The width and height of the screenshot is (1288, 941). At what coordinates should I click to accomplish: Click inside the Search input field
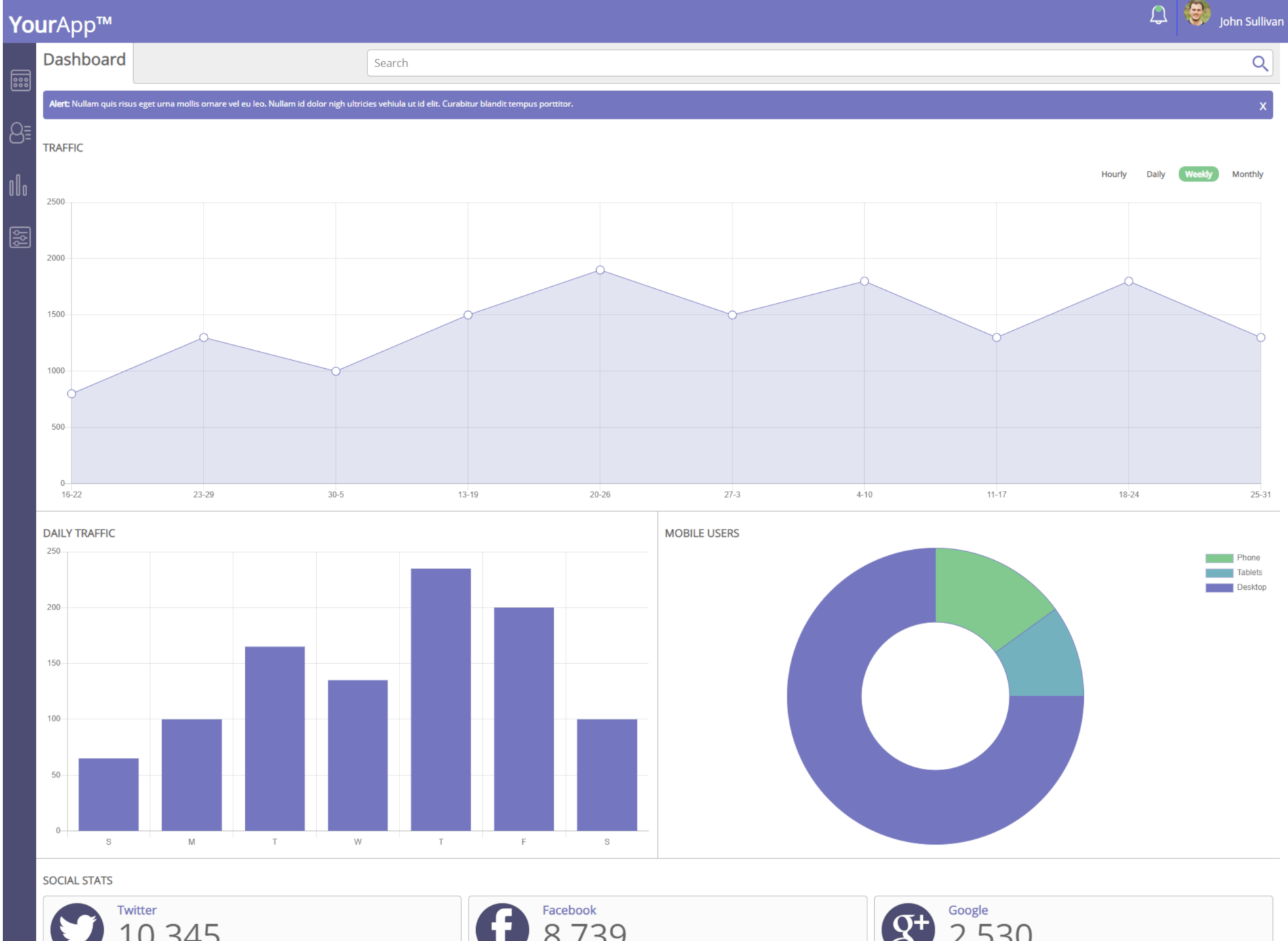(x=807, y=64)
